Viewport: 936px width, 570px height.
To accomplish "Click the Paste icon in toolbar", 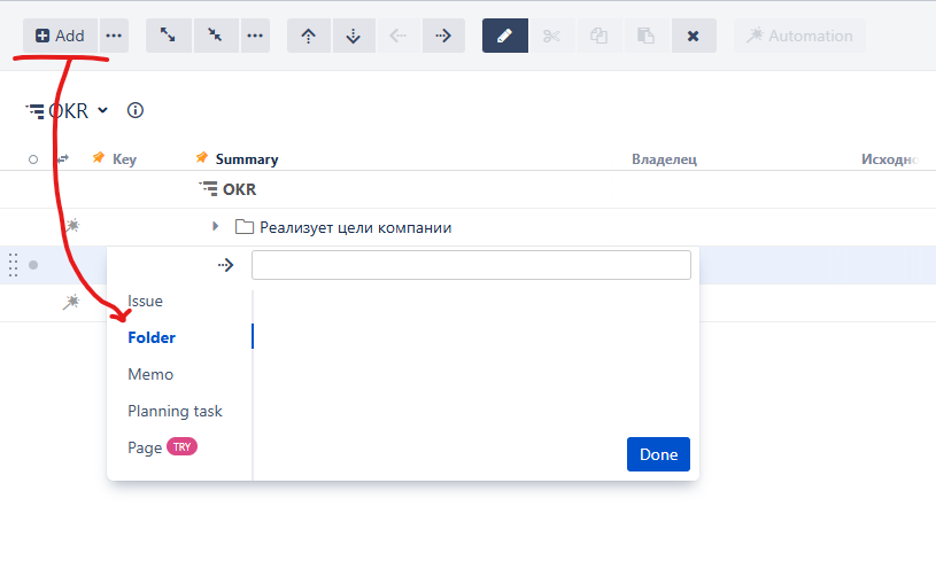I will point(646,36).
